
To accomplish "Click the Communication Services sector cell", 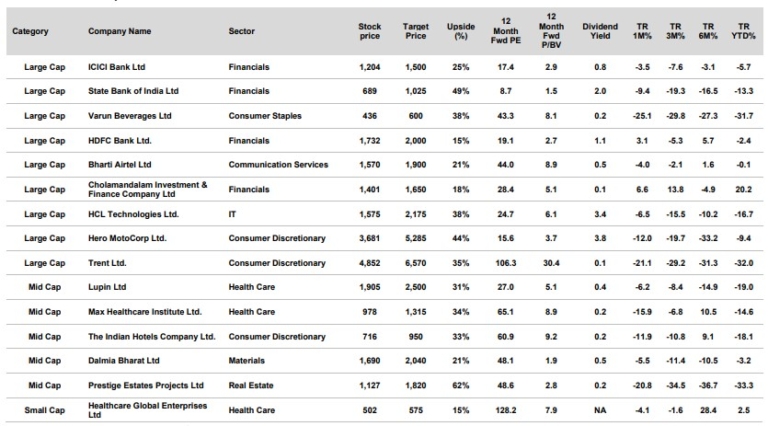I will click(278, 165).
